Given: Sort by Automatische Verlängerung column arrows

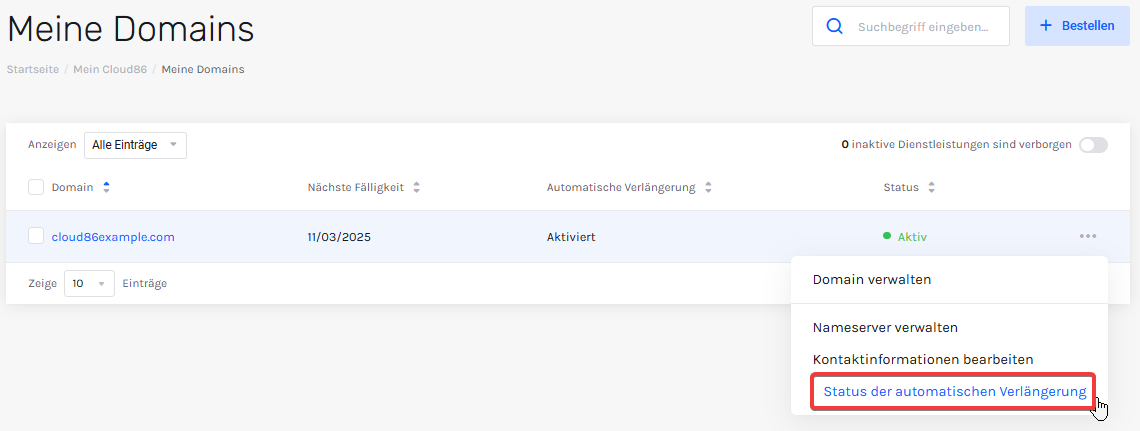Looking at the screenshot, I should pos(707,188).
